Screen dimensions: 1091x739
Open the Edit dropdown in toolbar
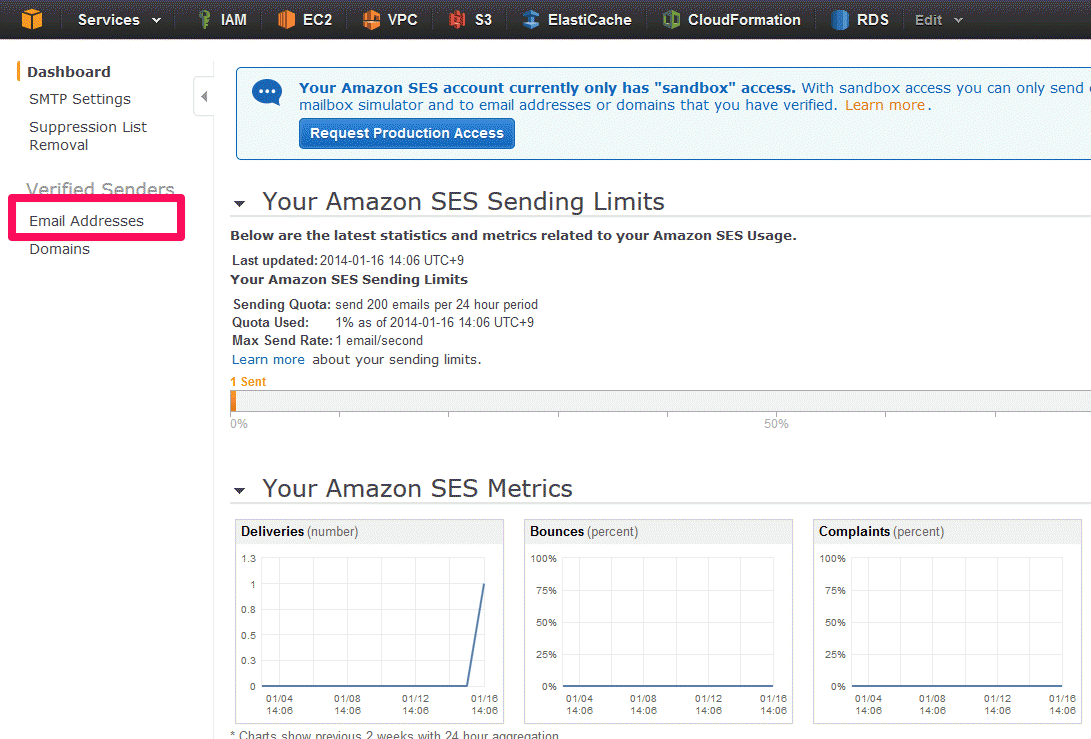point(939,20)
